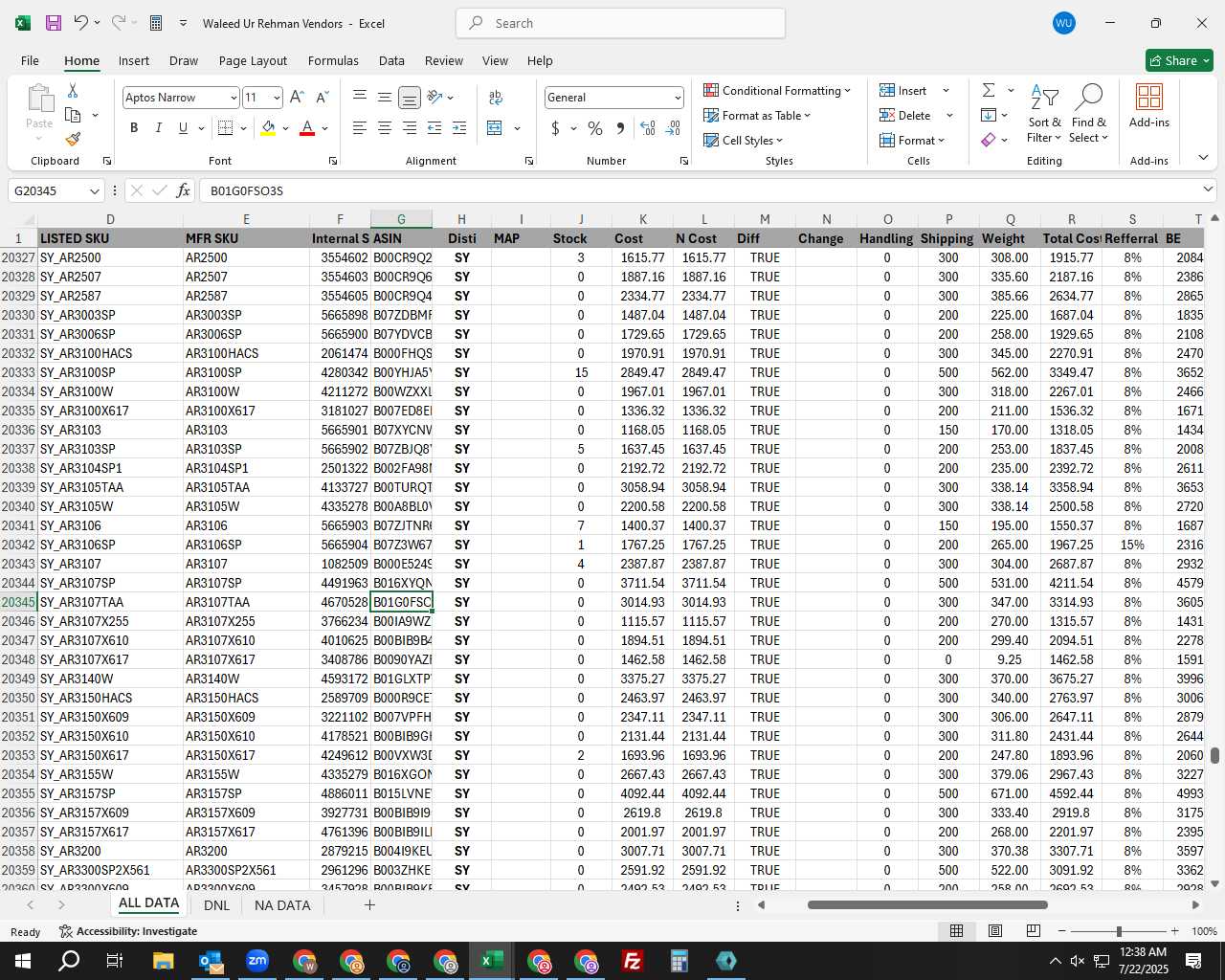Click AutoSum sigma icon
Screen dimensions: 1225x980
click(989, 90)
